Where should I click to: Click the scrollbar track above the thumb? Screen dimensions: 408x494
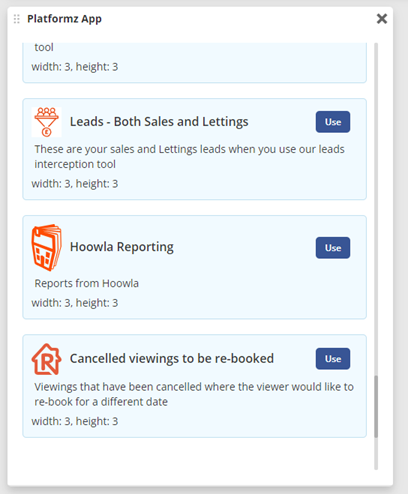pyautogui.click(x=376, y=209)
